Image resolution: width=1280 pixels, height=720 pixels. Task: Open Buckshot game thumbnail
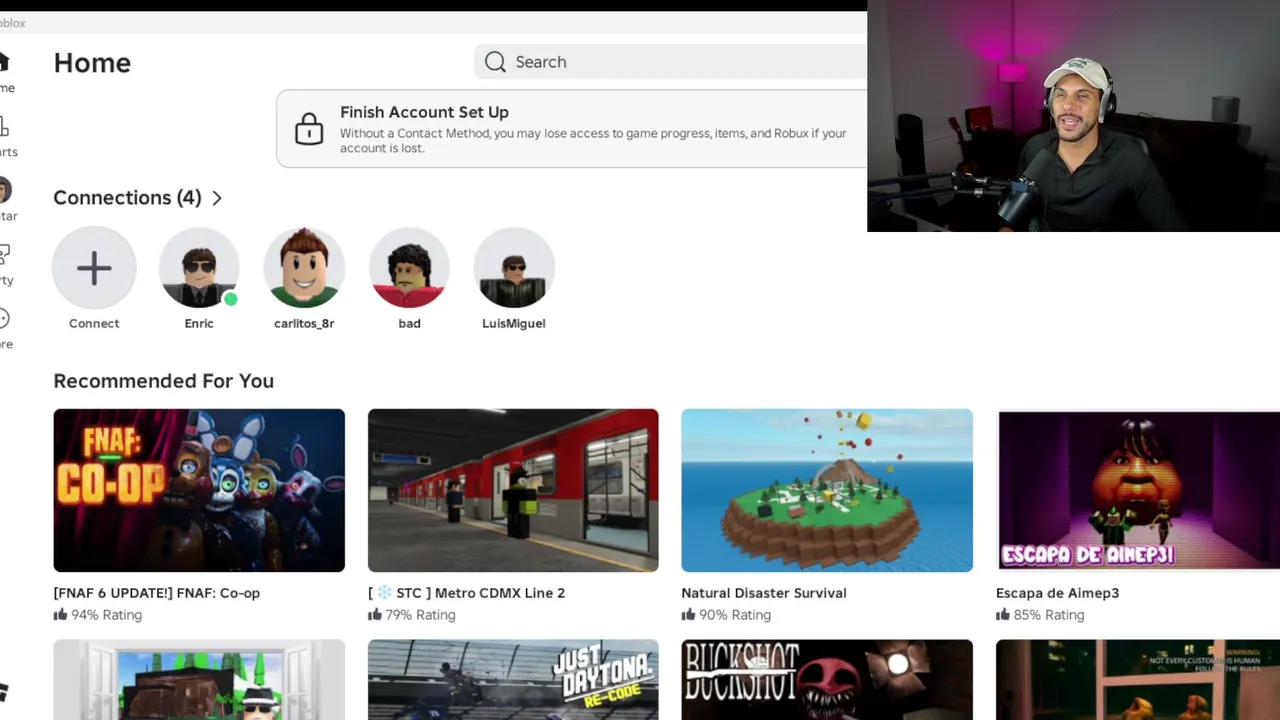click(x=827, y=680)
